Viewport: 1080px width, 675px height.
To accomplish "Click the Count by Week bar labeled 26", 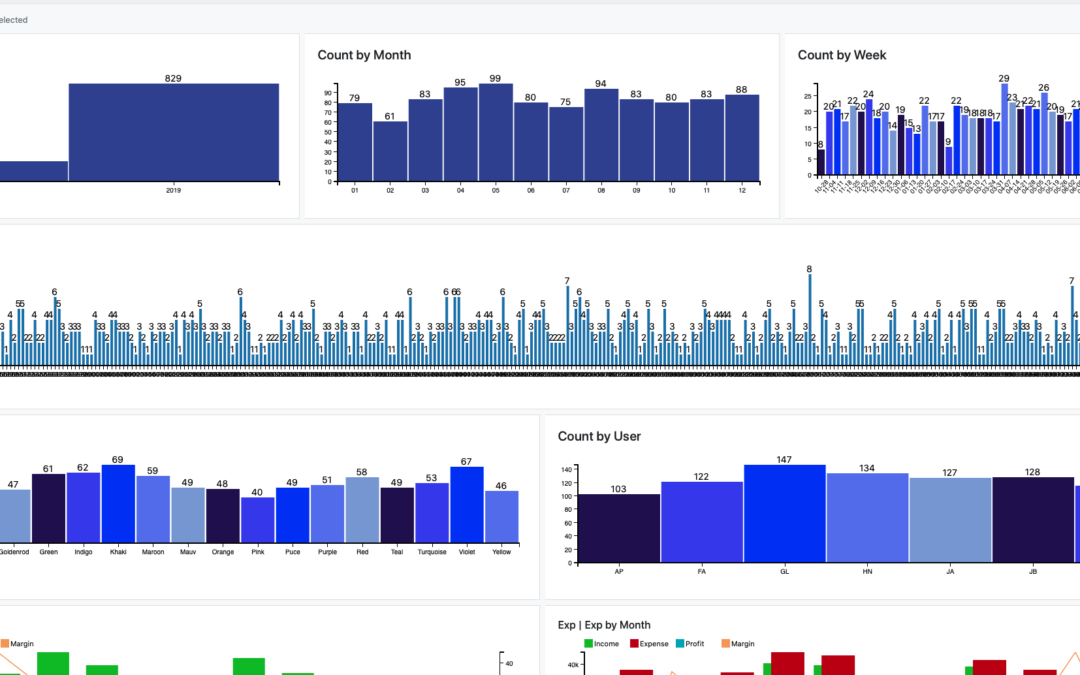I will [x=1044, y=134].
